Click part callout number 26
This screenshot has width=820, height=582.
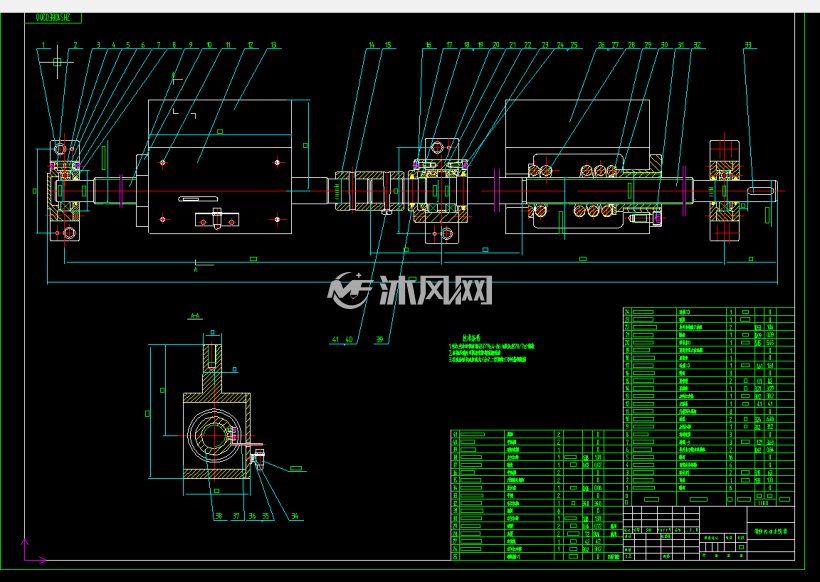coord(601,45)
